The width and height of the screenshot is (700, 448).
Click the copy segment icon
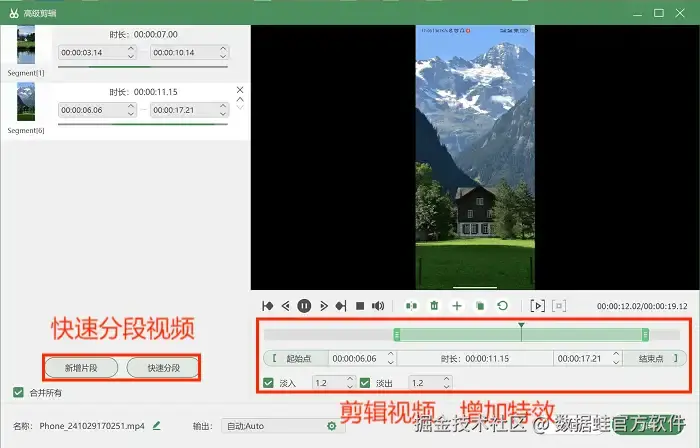tap(480, 306)
